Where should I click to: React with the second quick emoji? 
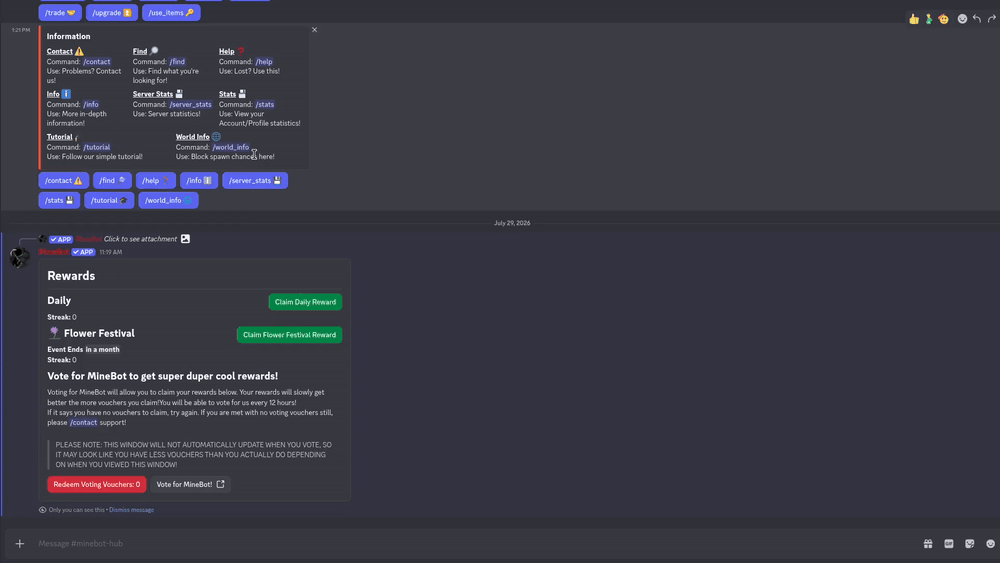929,19
